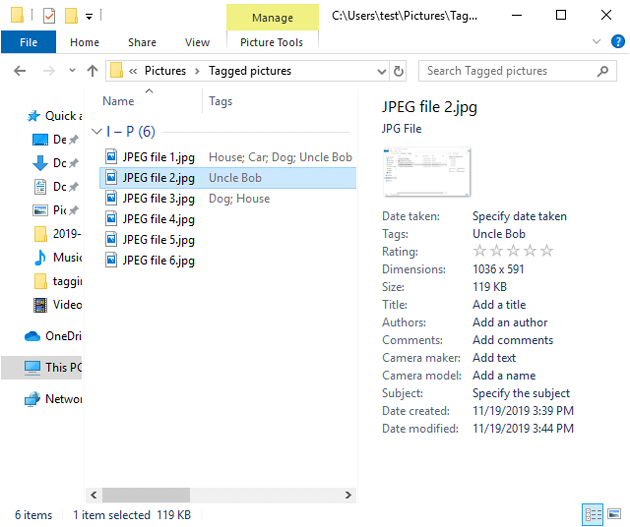
Task: Click the 'Dog; House' tags cell
Action: click(239, 198)
